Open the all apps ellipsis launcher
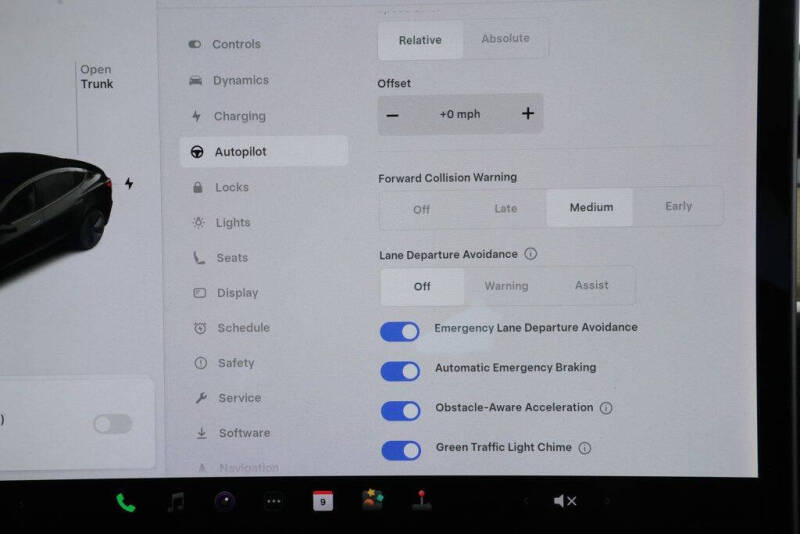 [x=274, y=501]
